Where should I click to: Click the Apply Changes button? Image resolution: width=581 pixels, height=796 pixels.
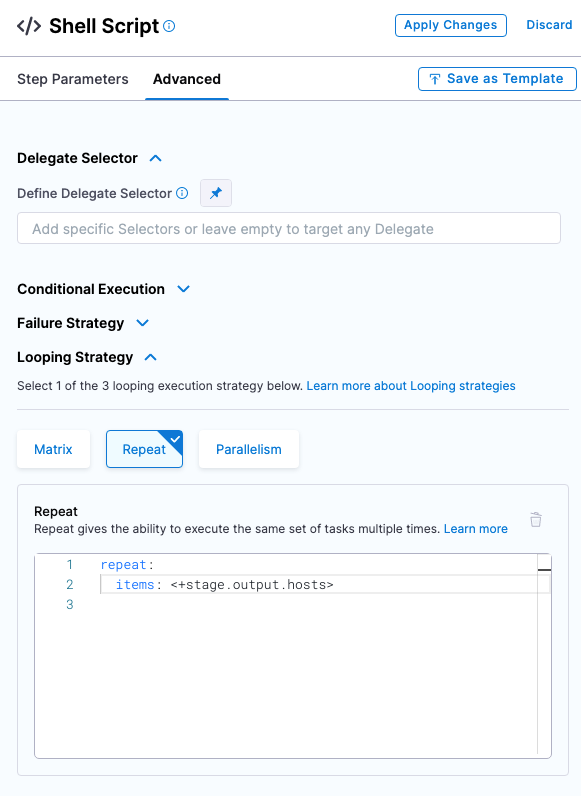450,25
